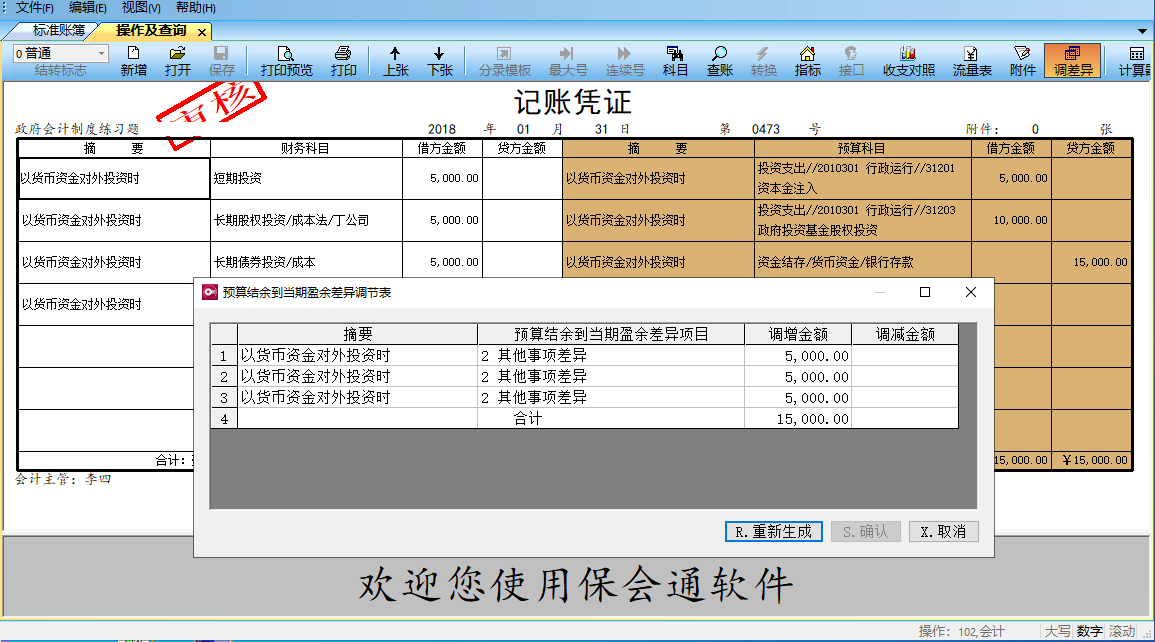1155x642 pixels.
Task: Expand the tab list arrow at top right
Action: coord(1143,31)
